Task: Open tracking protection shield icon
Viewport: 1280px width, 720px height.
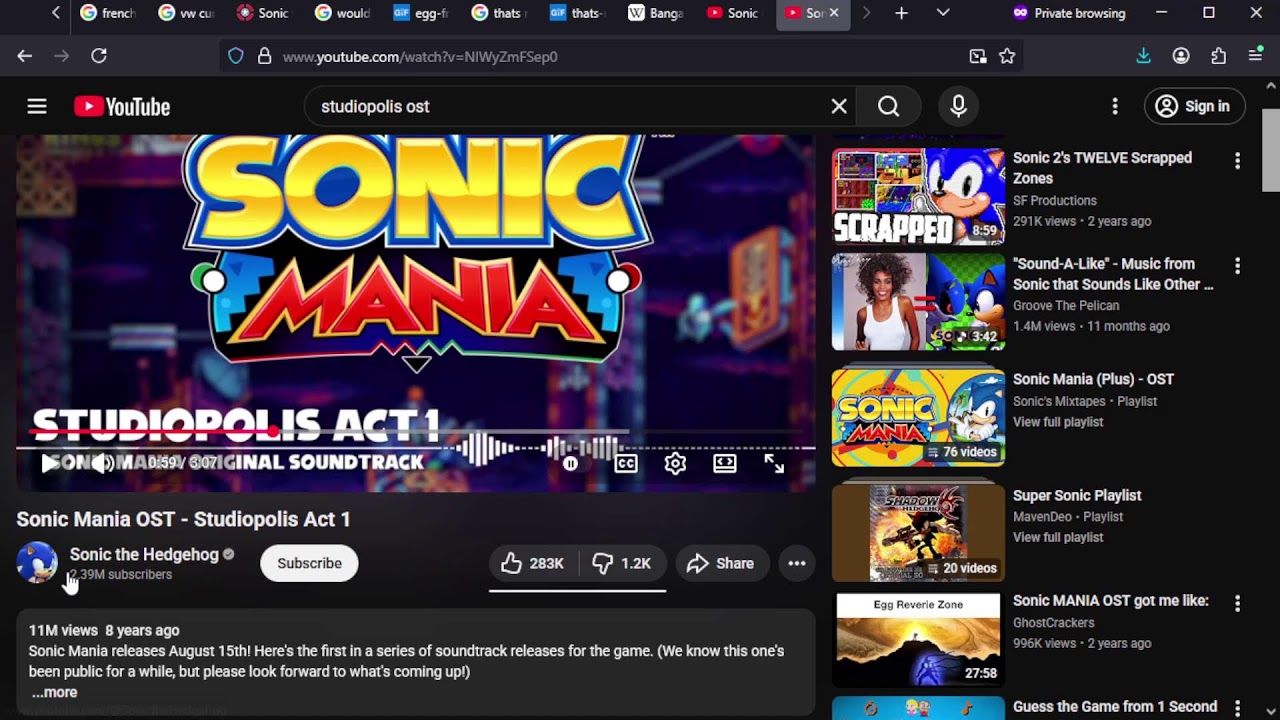Action: tap(236, 57)
